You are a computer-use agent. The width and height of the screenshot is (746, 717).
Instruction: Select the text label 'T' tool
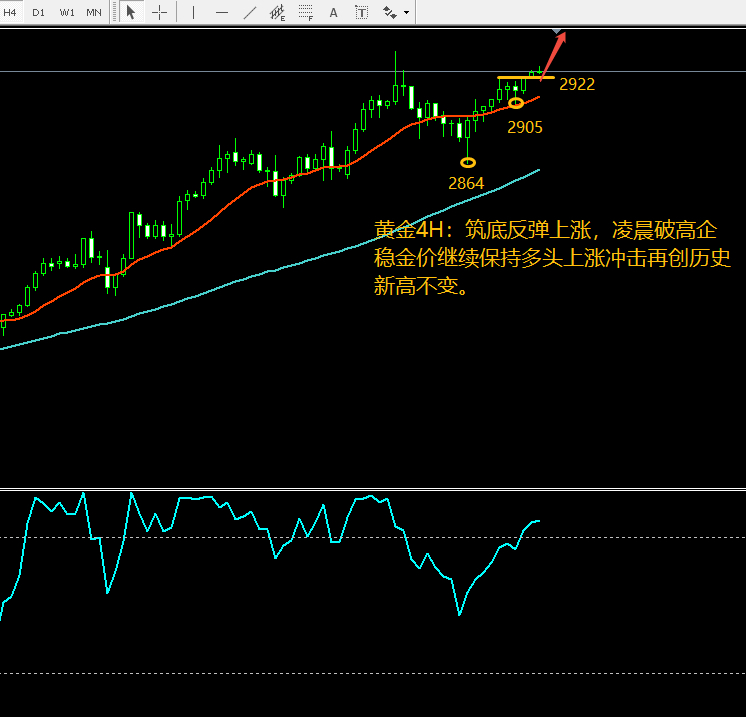[362, 12]
